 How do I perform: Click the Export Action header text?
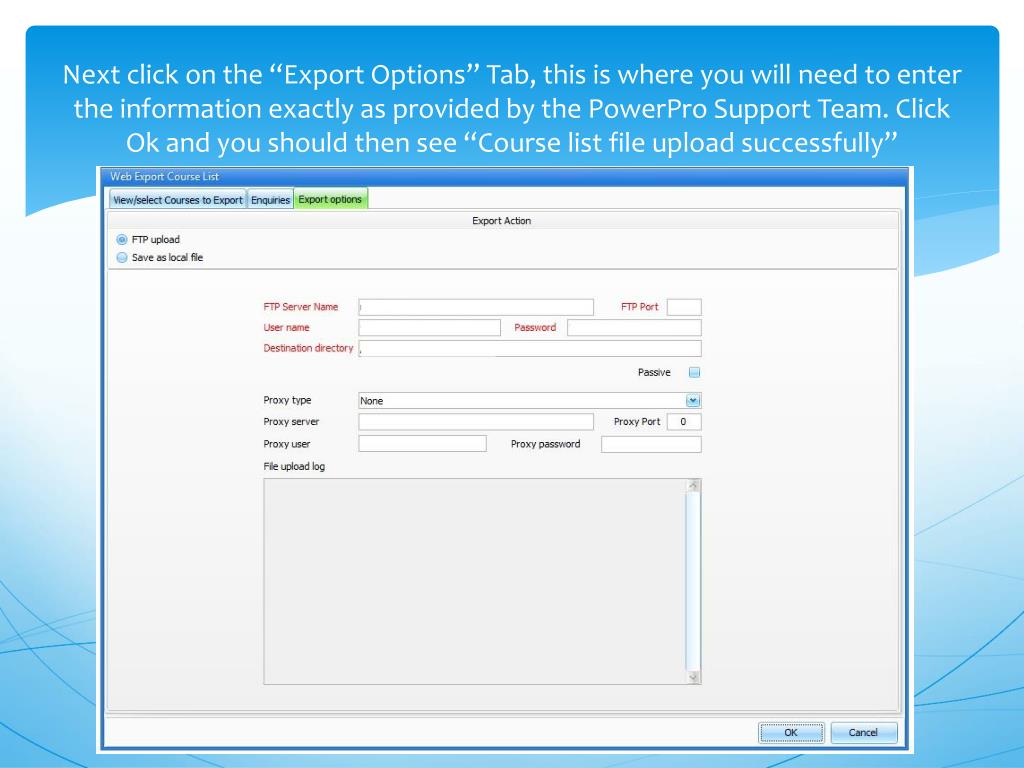(x=502, y=221)
